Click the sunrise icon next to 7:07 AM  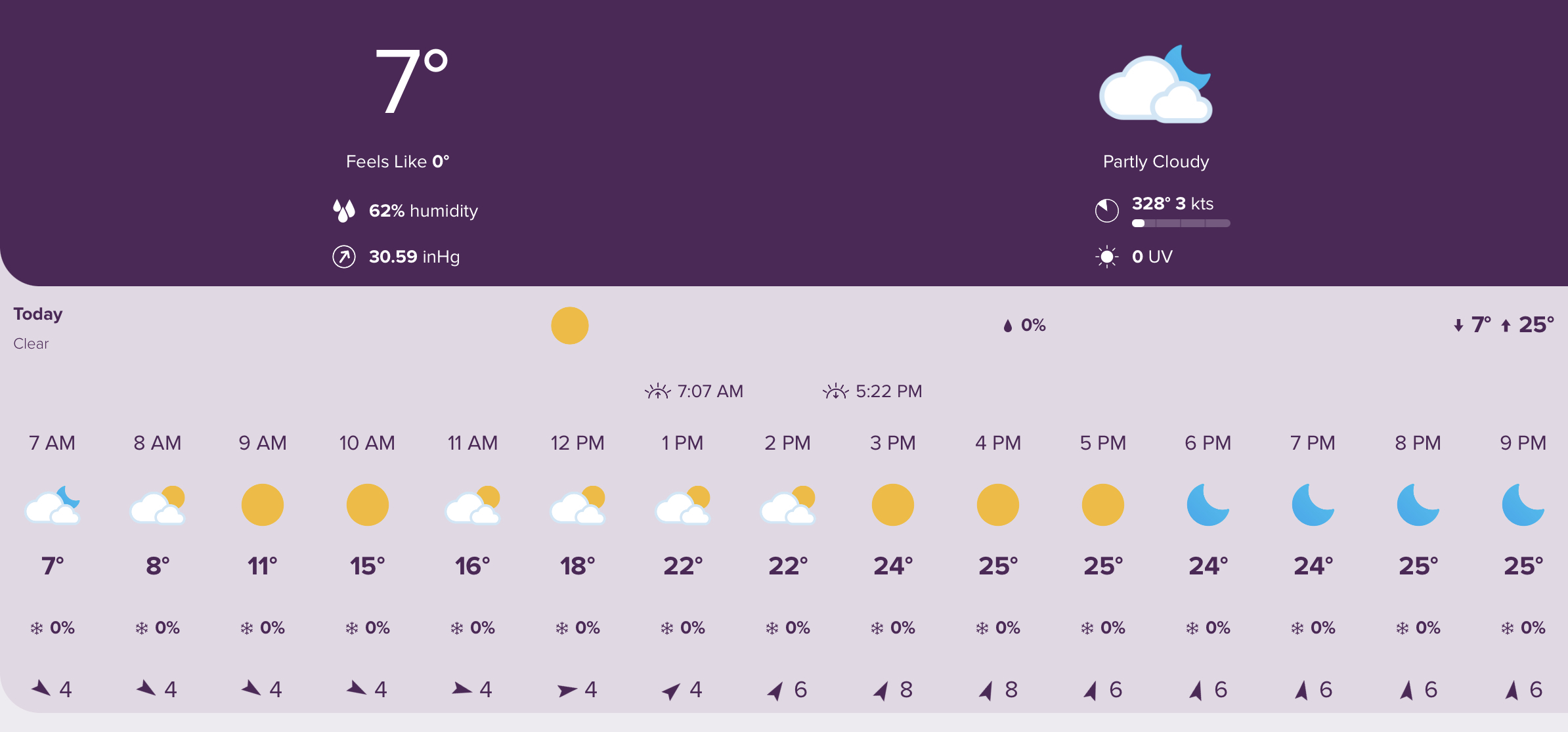pos(657,392)
